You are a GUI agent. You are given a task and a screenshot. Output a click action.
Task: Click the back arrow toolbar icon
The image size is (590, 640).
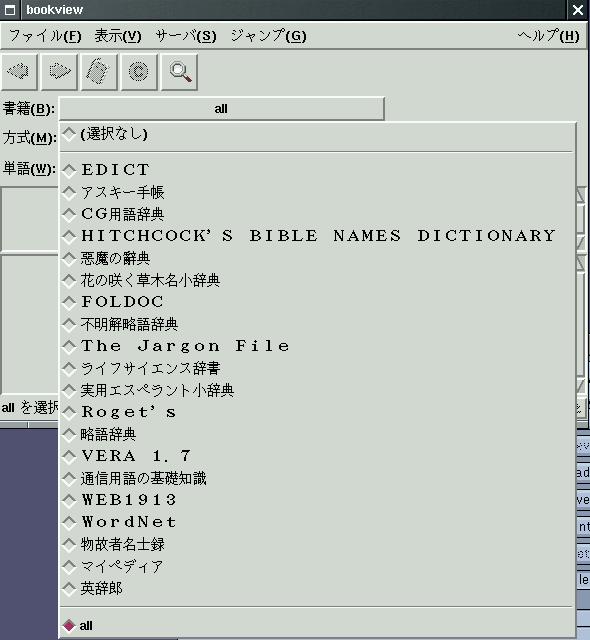(19, 71)
